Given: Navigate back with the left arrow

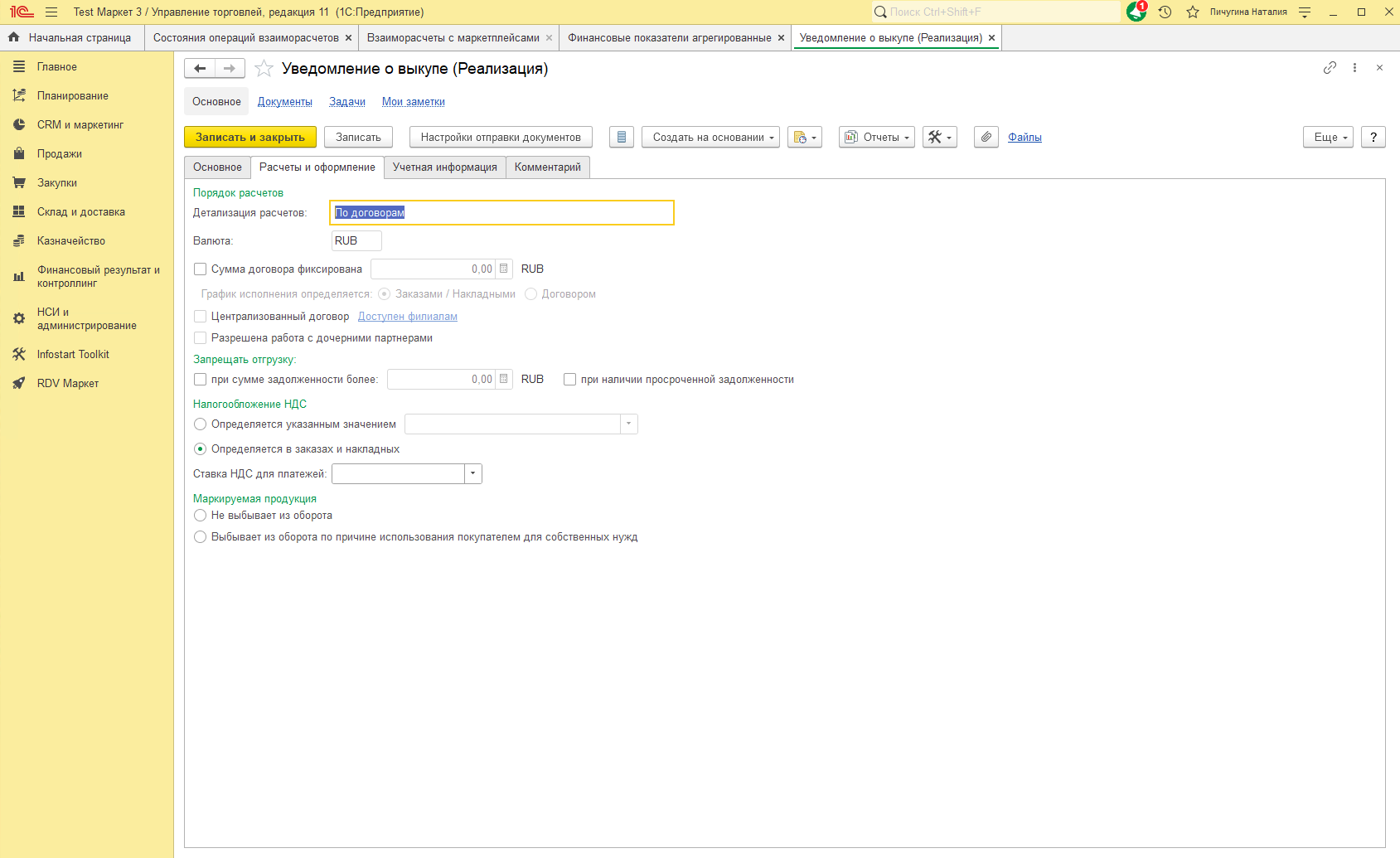Looking at the screenshot, I should [x=200, y=69].
